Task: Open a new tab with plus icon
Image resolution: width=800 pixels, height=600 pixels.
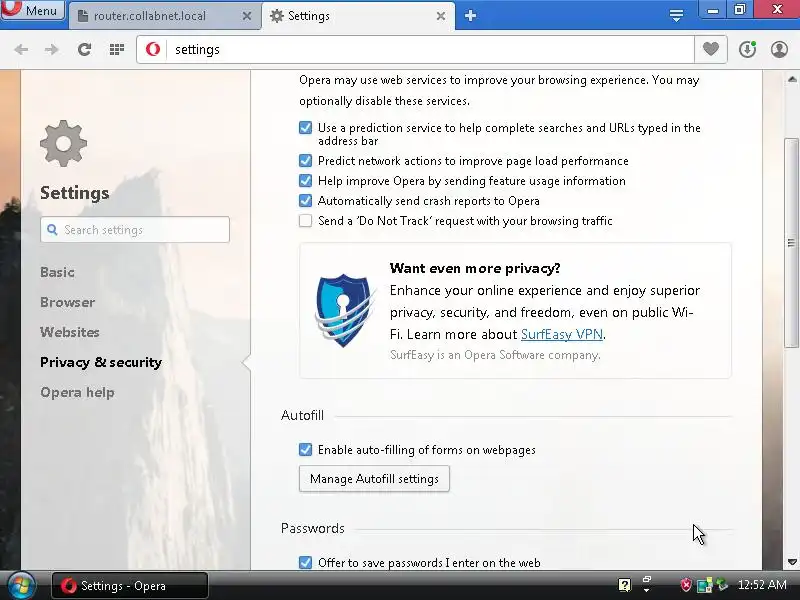Action: (470, 16)
